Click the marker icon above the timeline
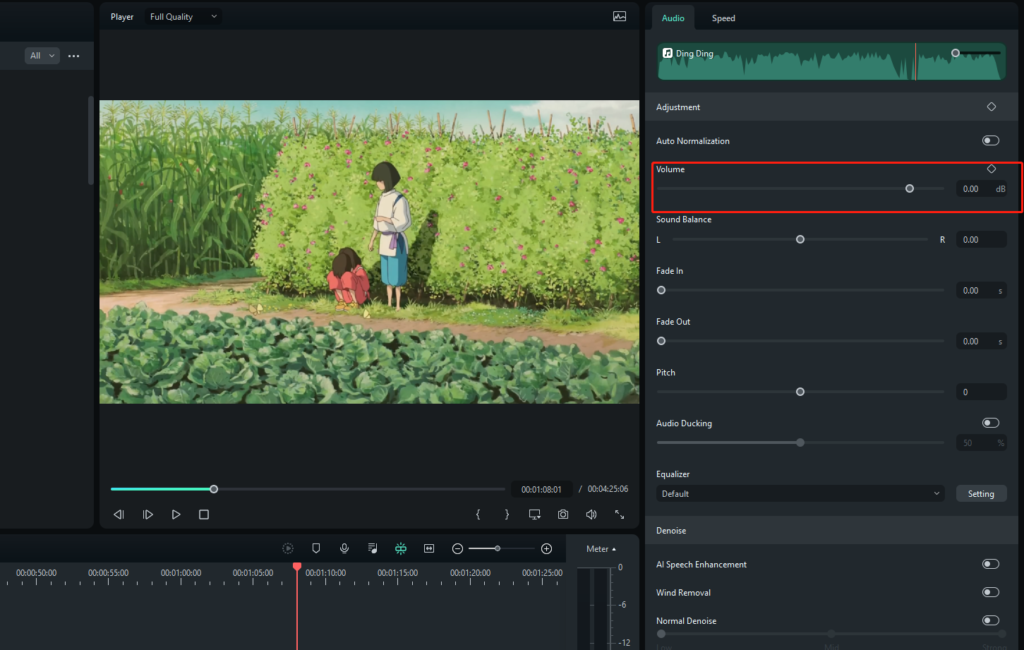1024x650 pixels. (316, 548)
